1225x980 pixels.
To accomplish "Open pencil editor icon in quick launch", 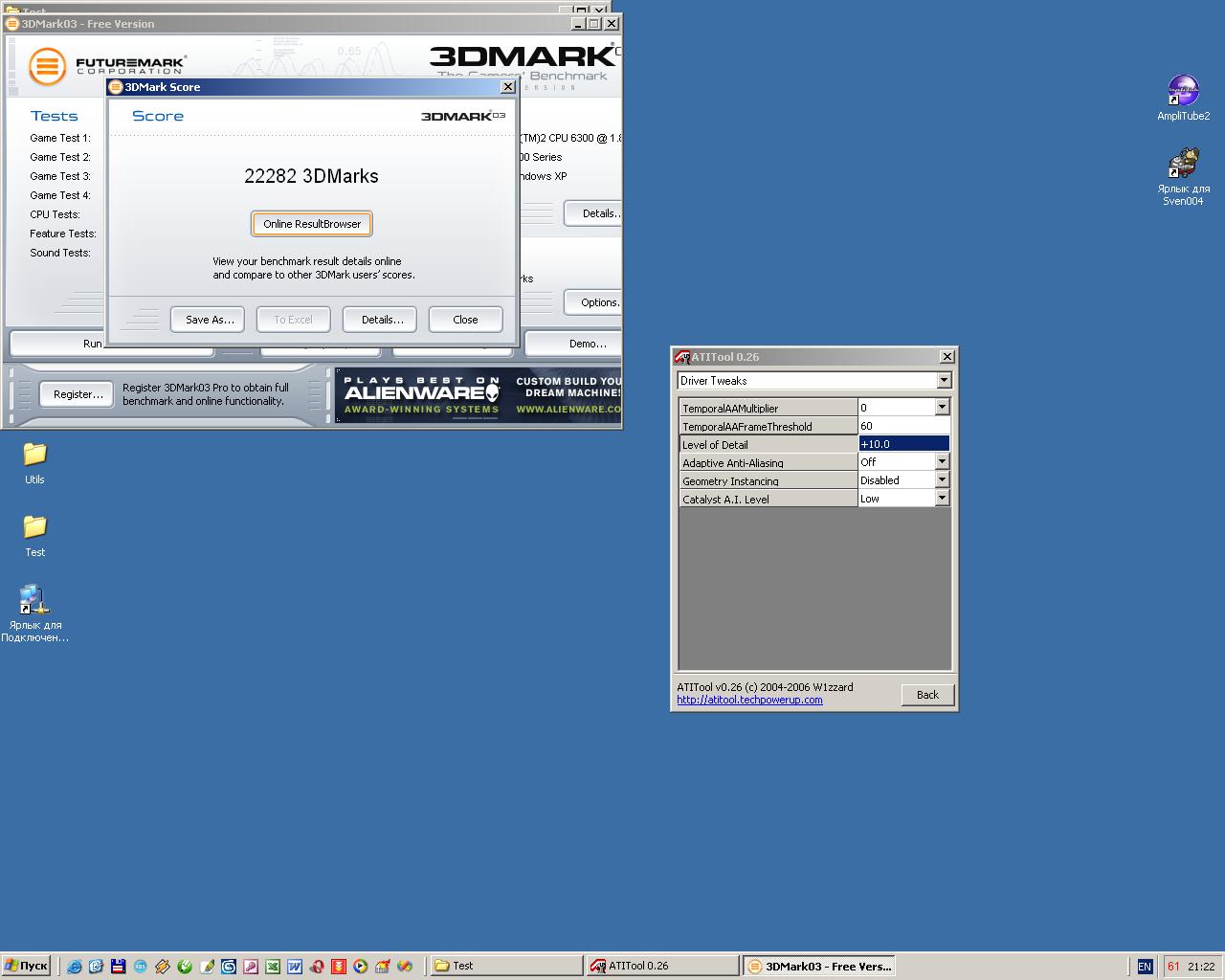I will click(207, 967).
